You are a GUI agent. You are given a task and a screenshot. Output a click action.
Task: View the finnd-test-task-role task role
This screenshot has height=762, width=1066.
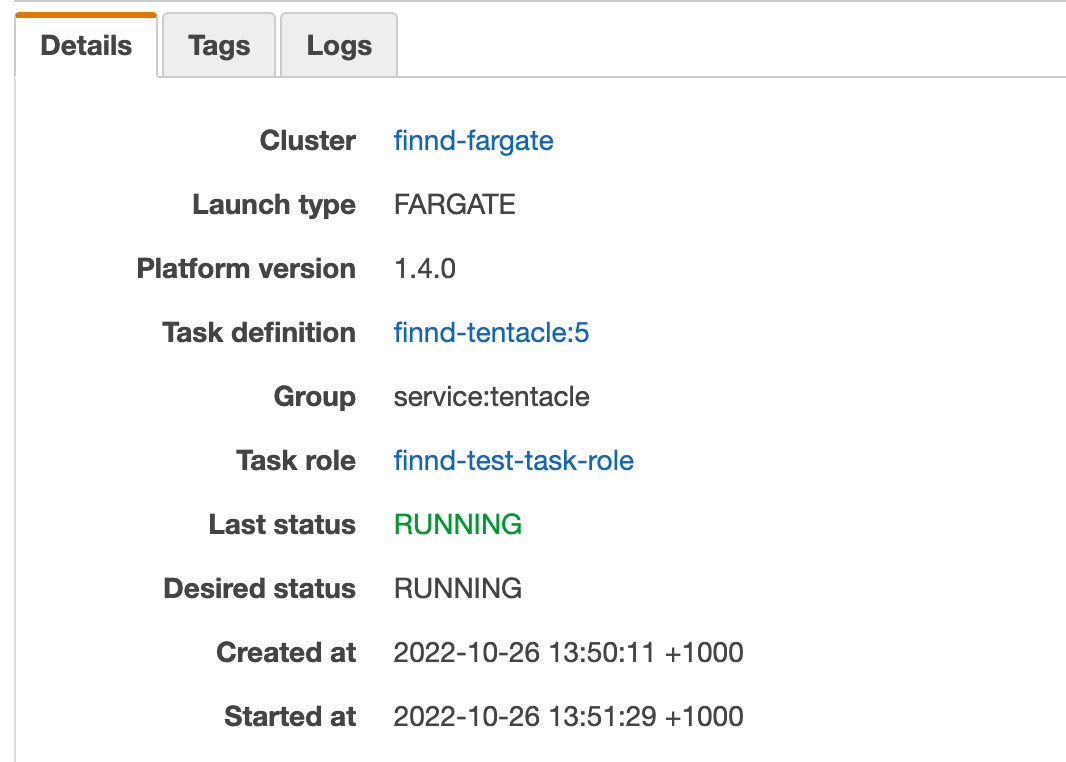coord(514,460)
